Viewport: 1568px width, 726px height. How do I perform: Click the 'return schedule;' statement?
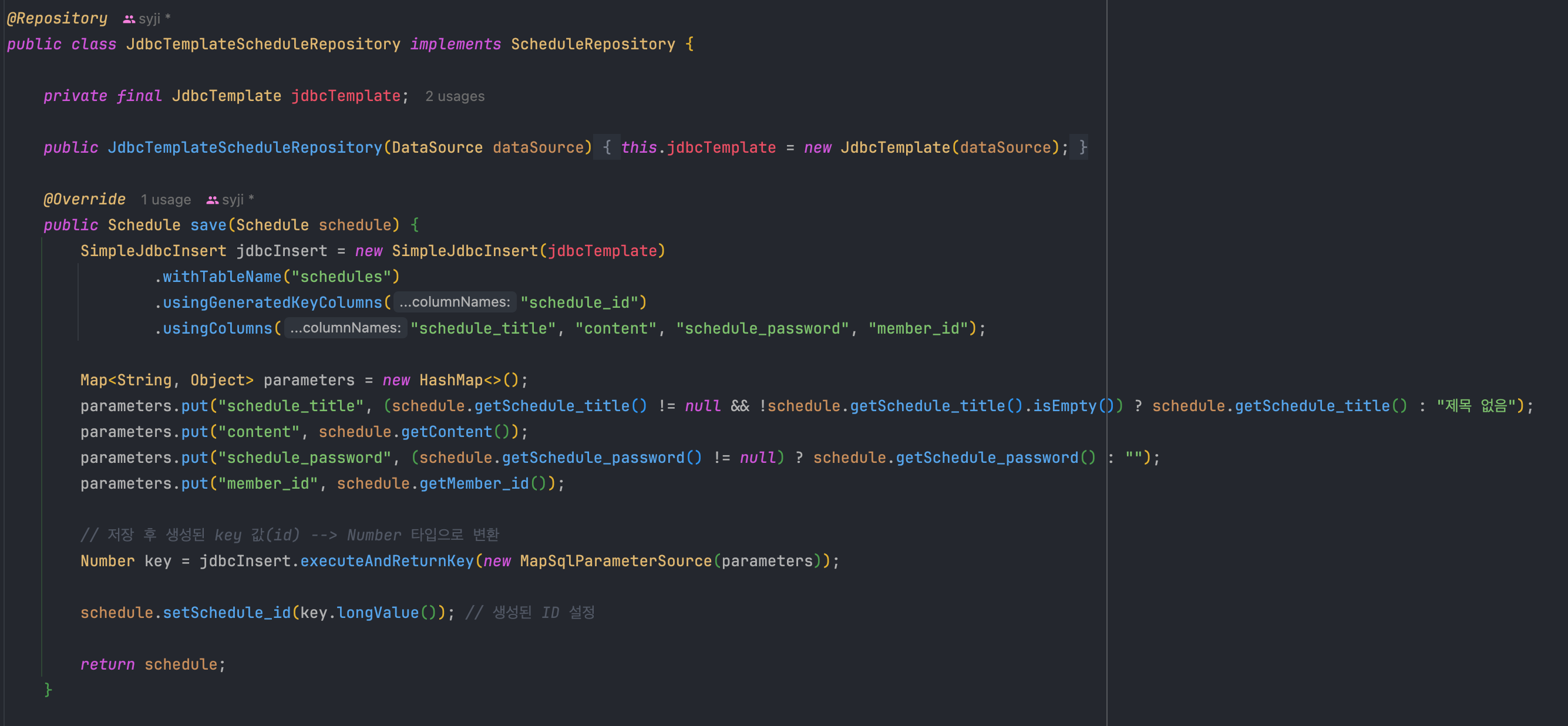(x=153, y=664)
